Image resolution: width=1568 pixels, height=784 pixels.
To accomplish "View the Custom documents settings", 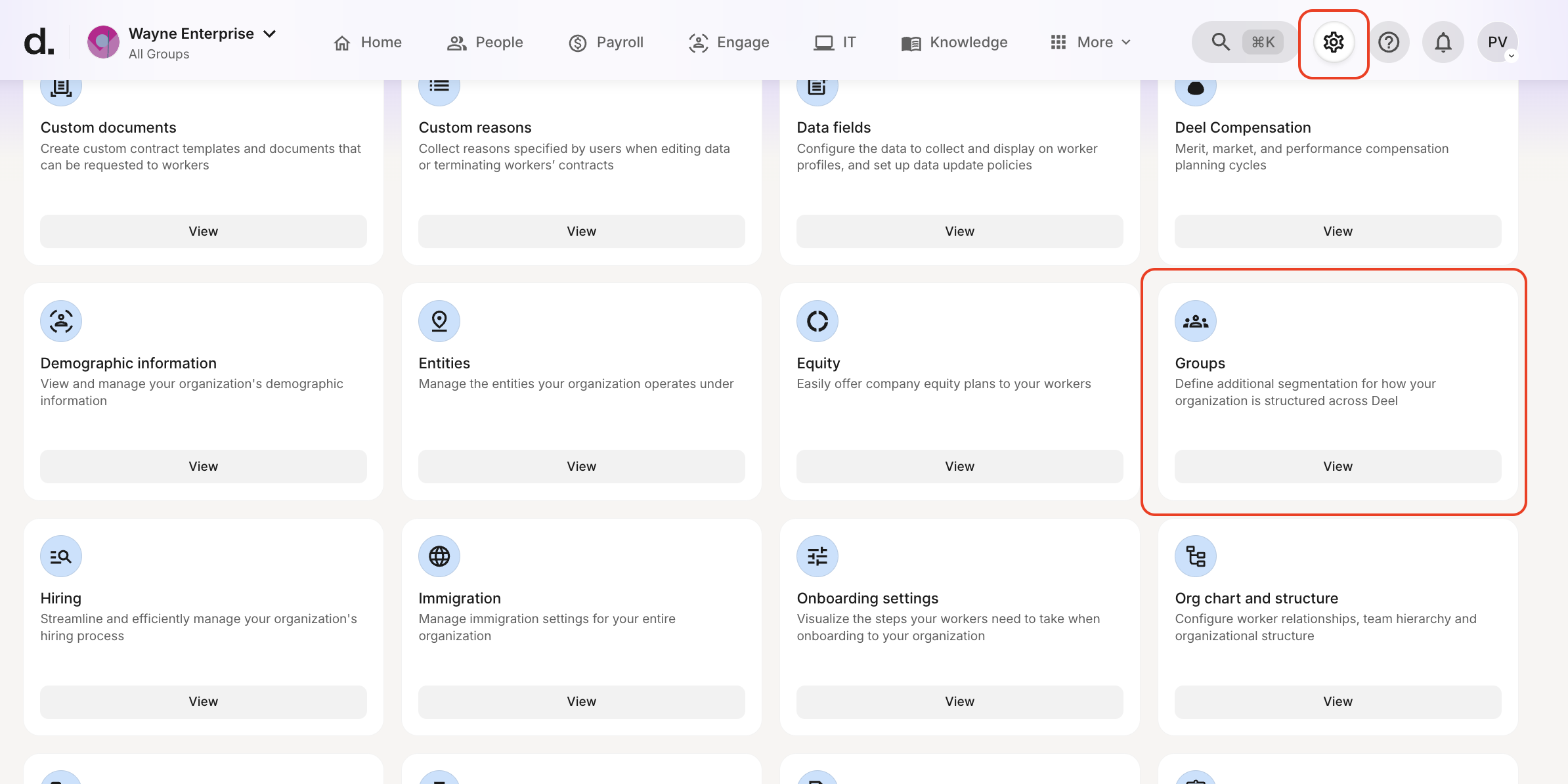I will [204, 231].
